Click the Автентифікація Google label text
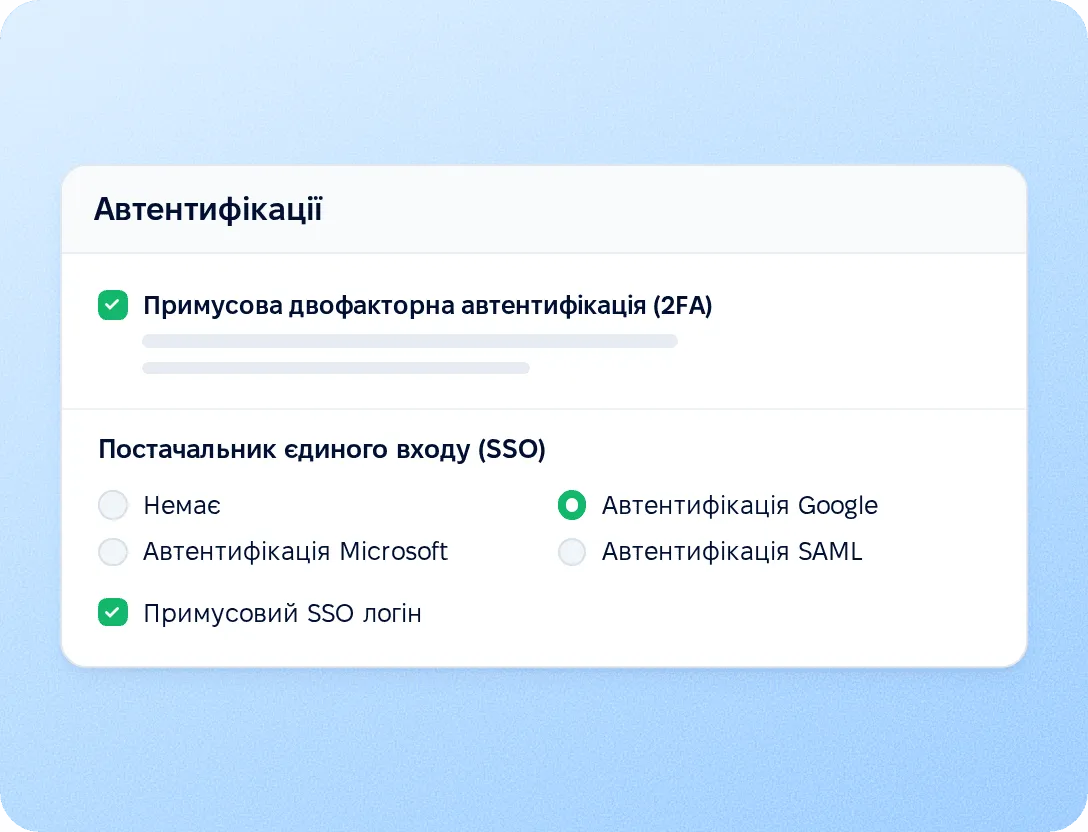Screen dimensions: 1088x832 click(740, 506)
